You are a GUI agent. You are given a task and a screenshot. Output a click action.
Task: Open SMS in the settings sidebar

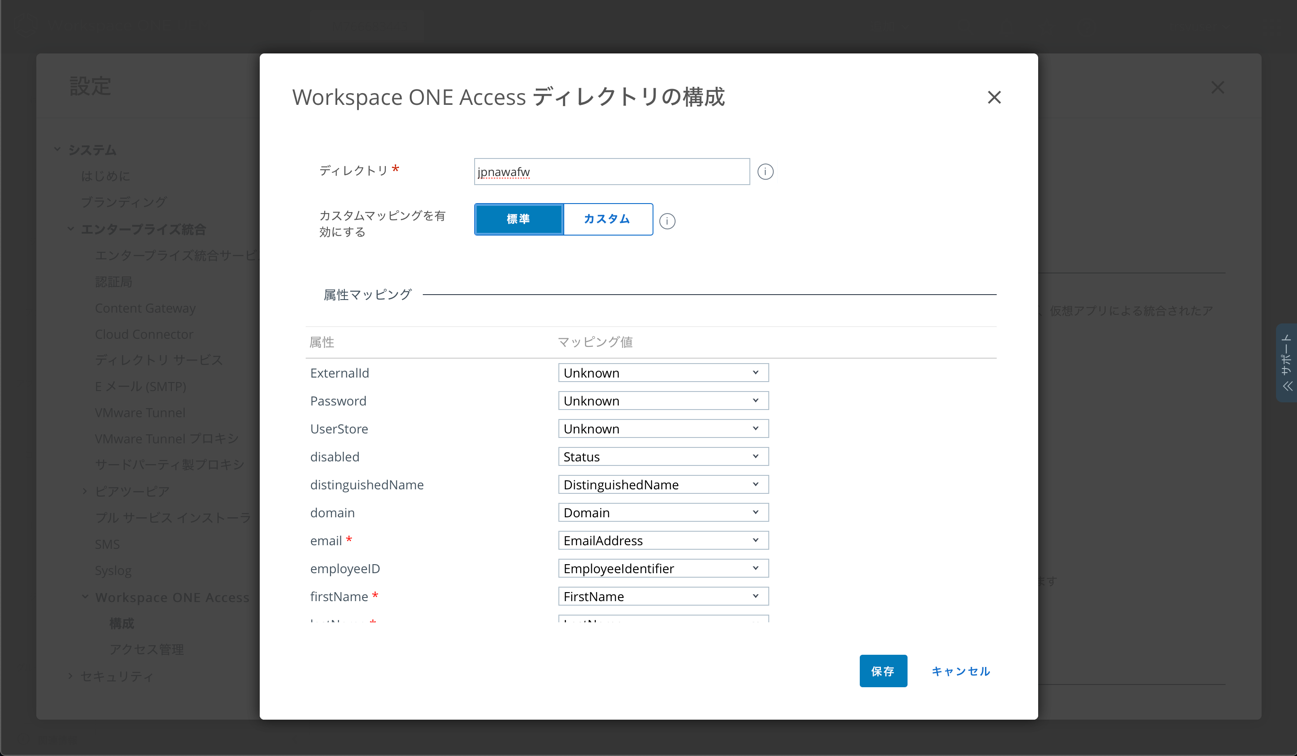pos(107,544)
